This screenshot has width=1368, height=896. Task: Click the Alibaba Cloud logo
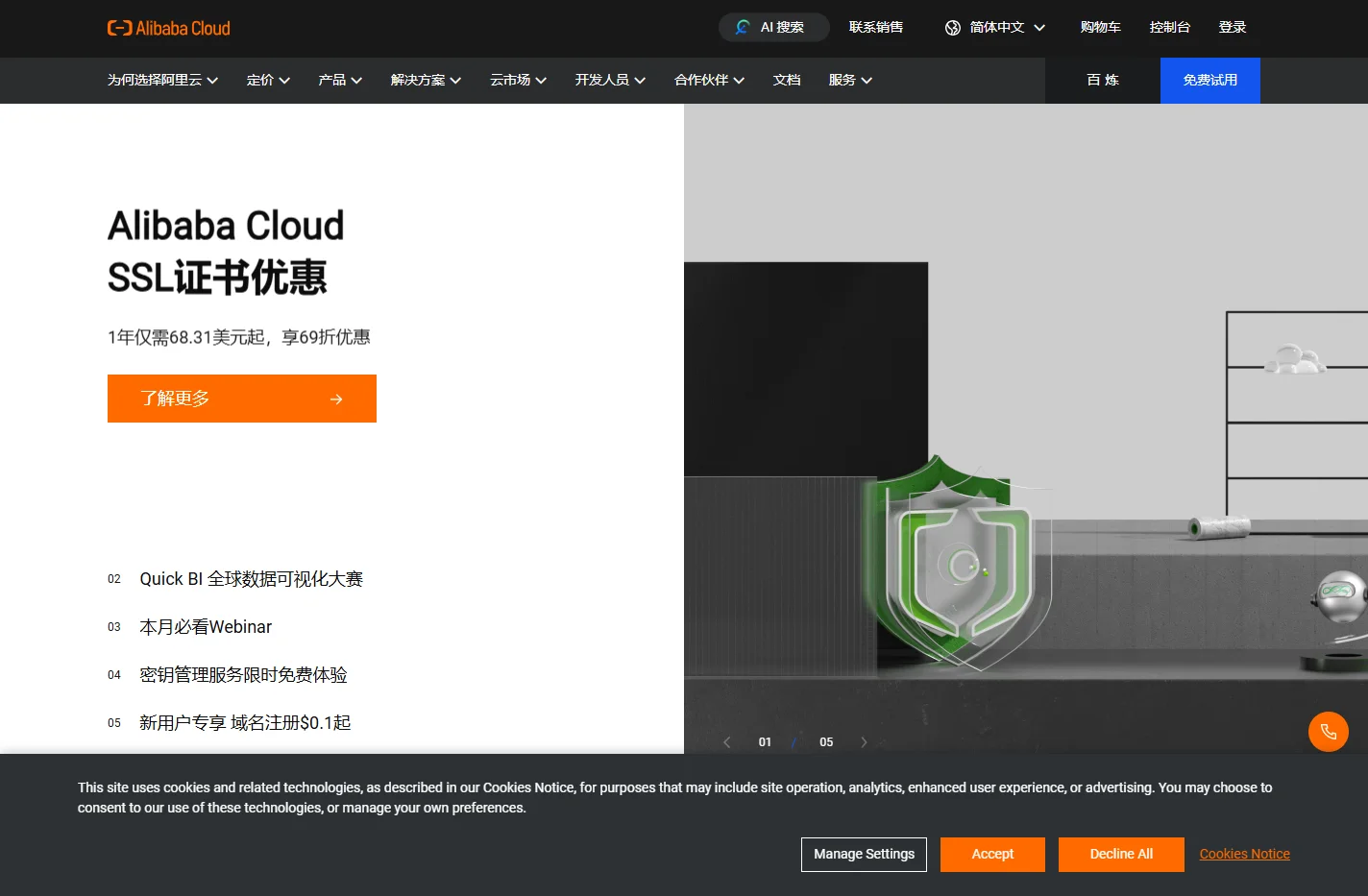169,28
